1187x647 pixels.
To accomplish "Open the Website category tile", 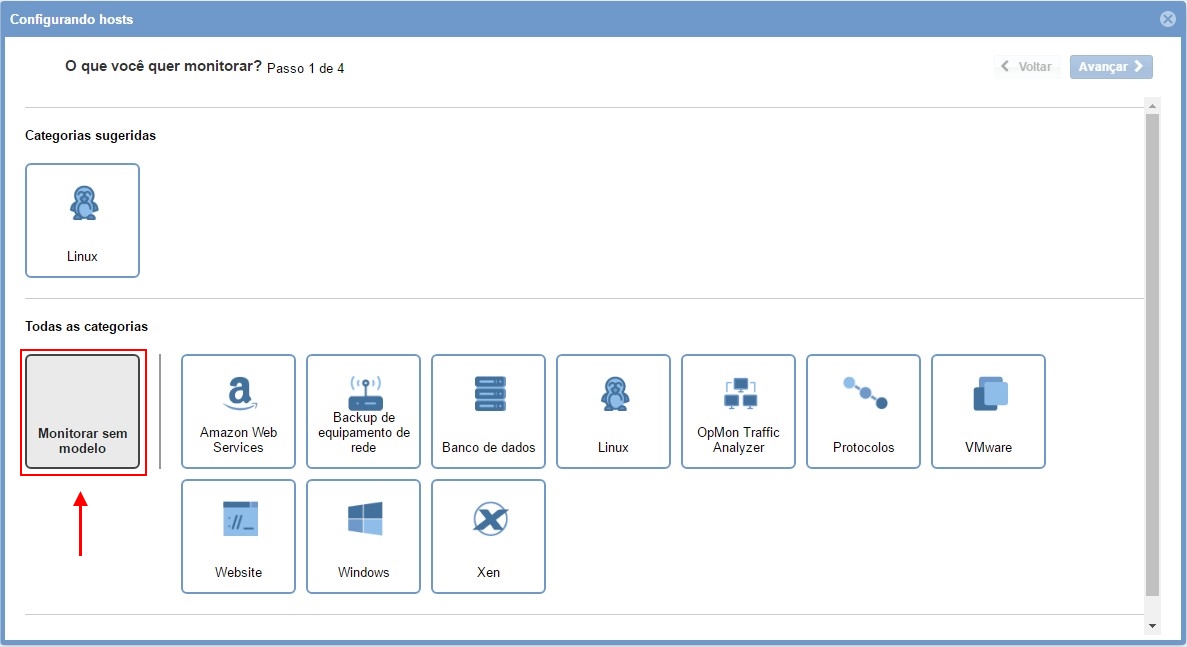I will pos(238,536).
